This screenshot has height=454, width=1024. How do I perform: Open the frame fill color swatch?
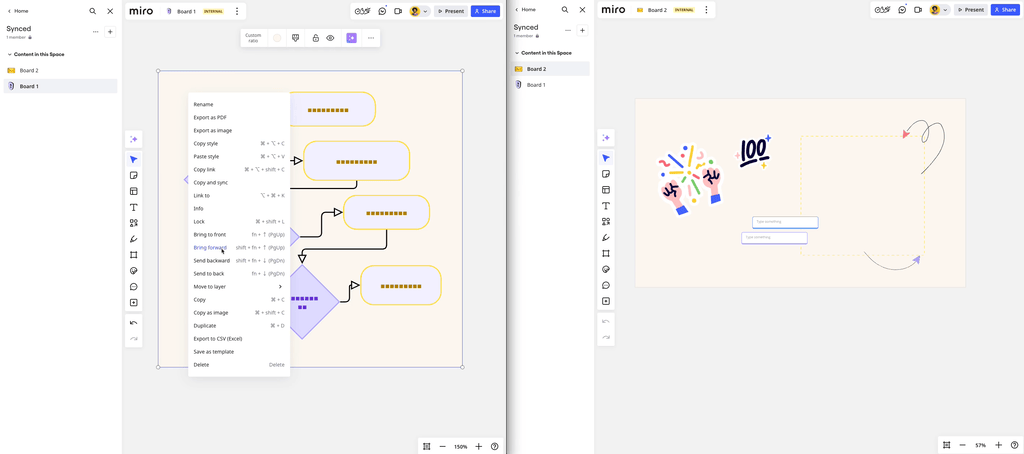tap(277, 38)
